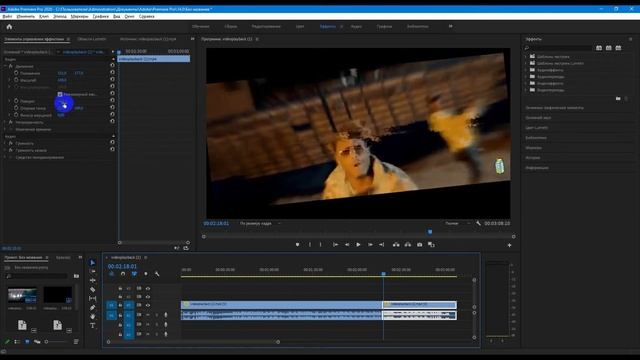Reset the Position parameter in Effect Controls
The width and height of the screenshot is (640, 360).
click(112, 72)
